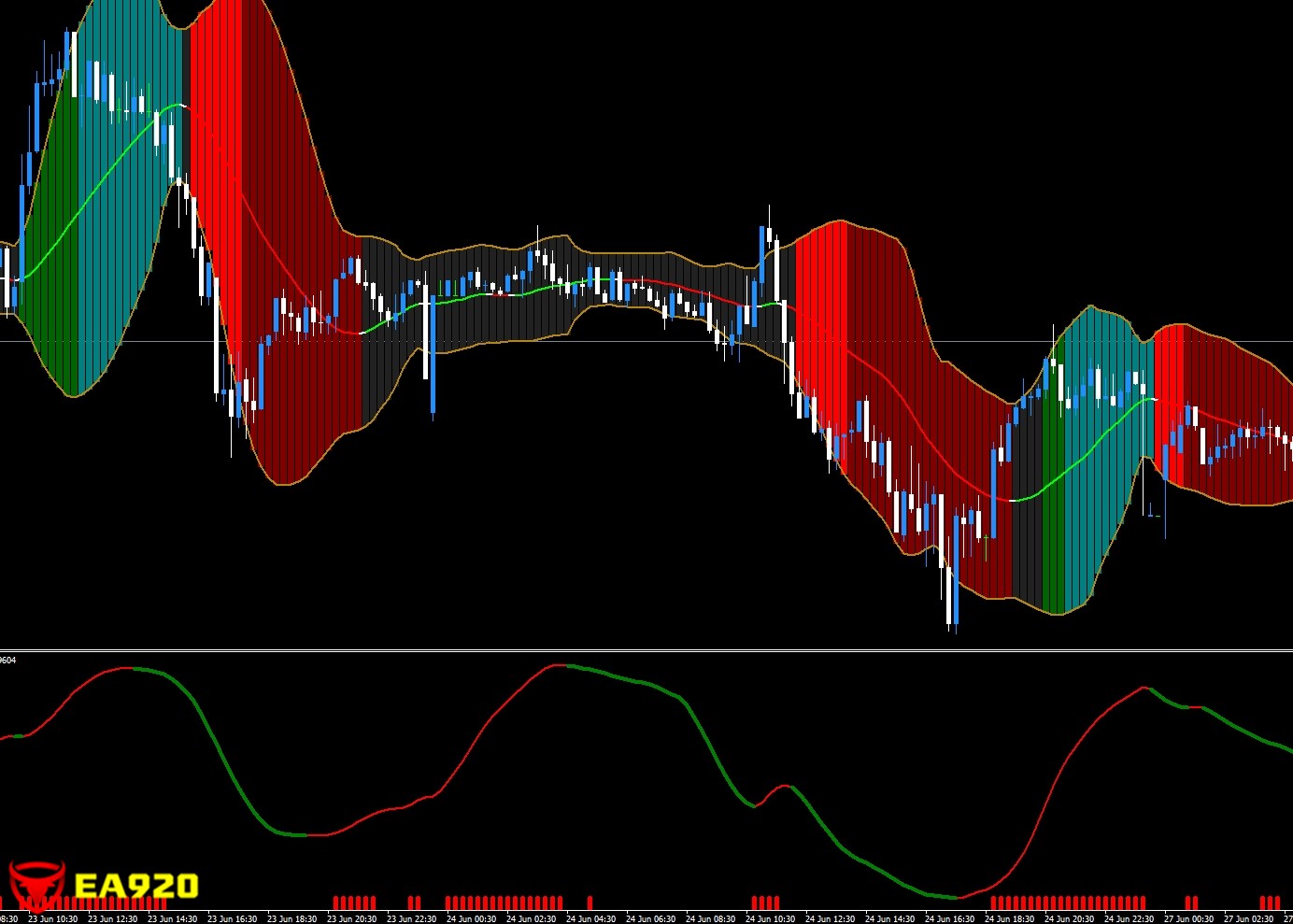
Task: Click the 24 Jun 12:30 time label
Action: (x=830, y=918)
